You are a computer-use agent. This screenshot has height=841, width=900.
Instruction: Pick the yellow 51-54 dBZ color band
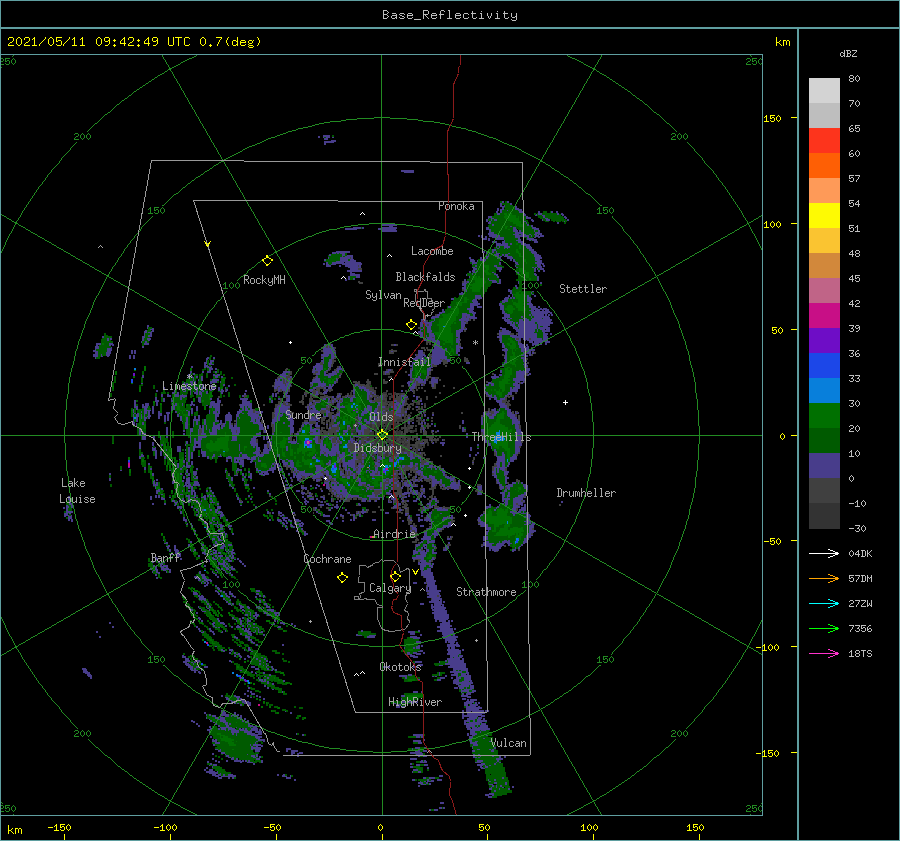click(824, 216)
